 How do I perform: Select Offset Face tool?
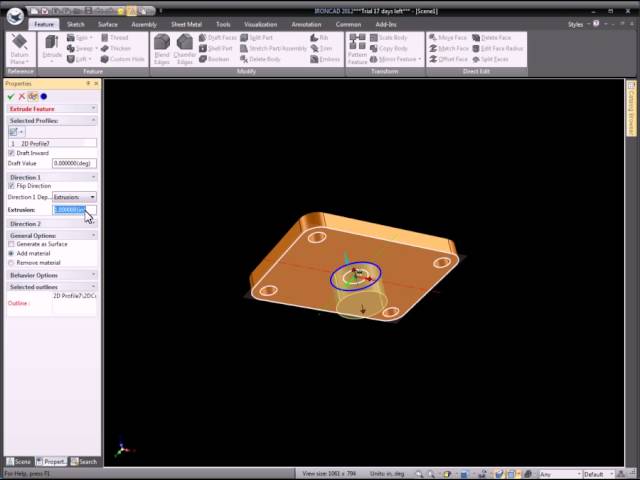click(x=448, y=59)
